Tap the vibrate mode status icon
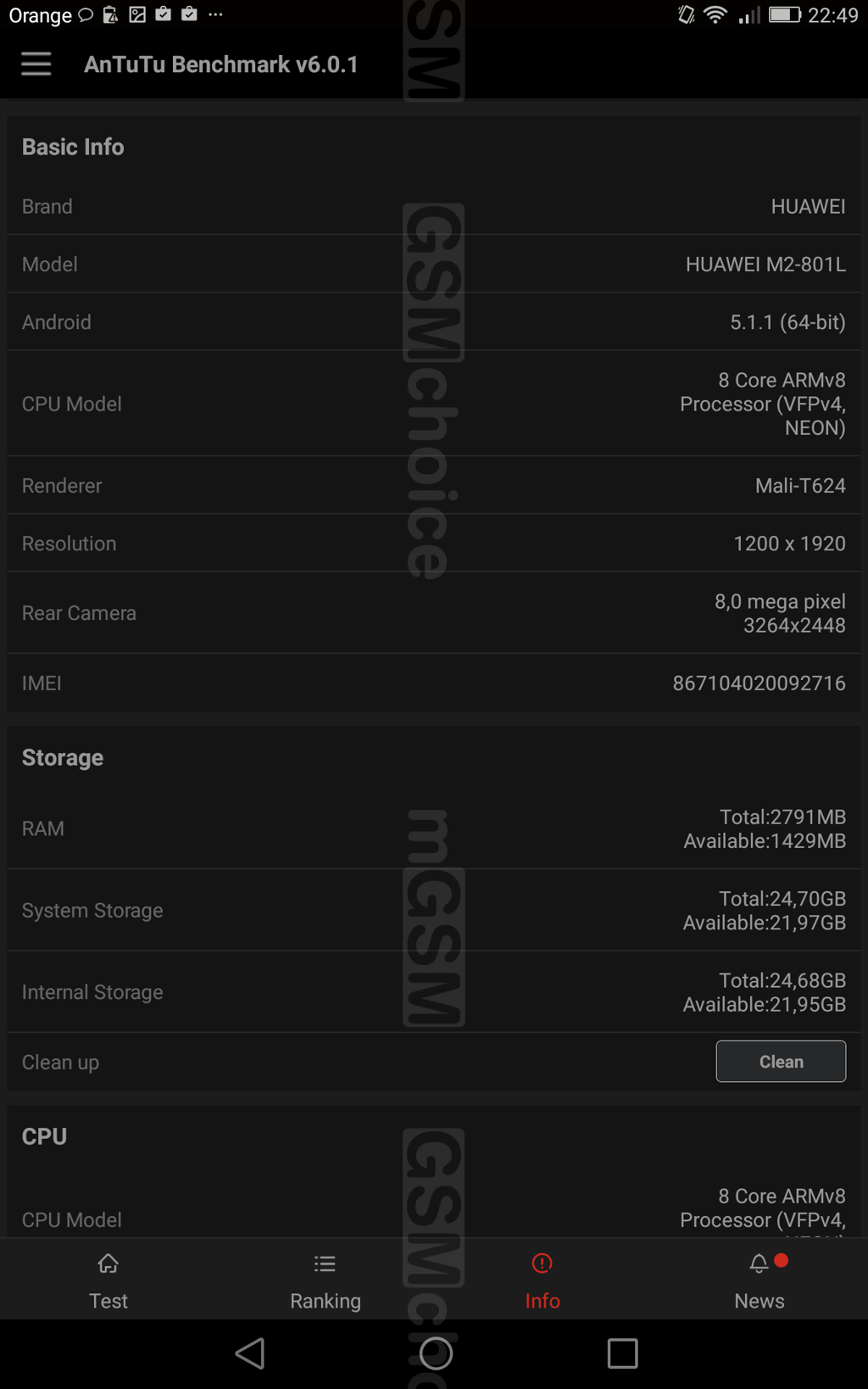 686,15
